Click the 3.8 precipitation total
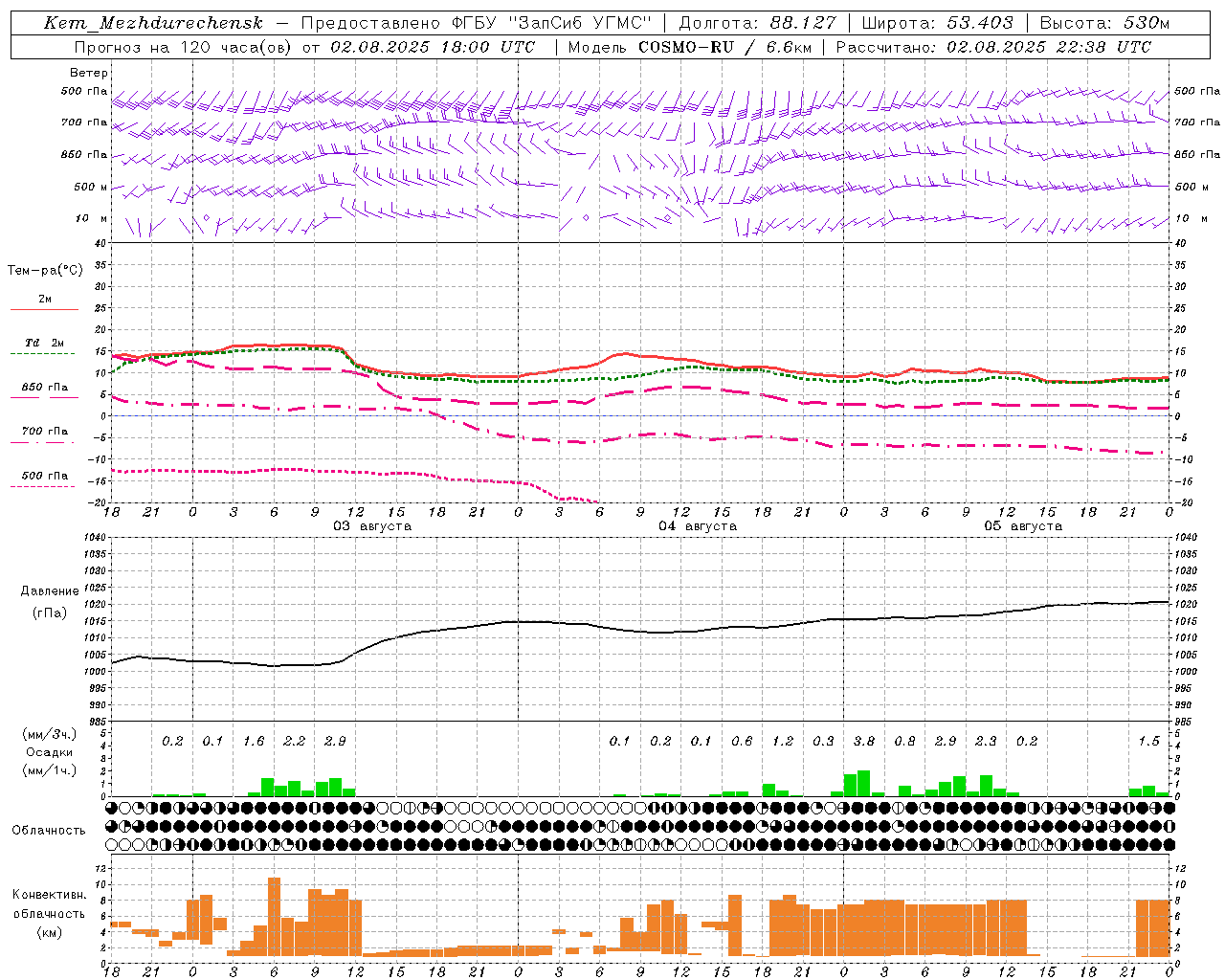 [864, 741]
